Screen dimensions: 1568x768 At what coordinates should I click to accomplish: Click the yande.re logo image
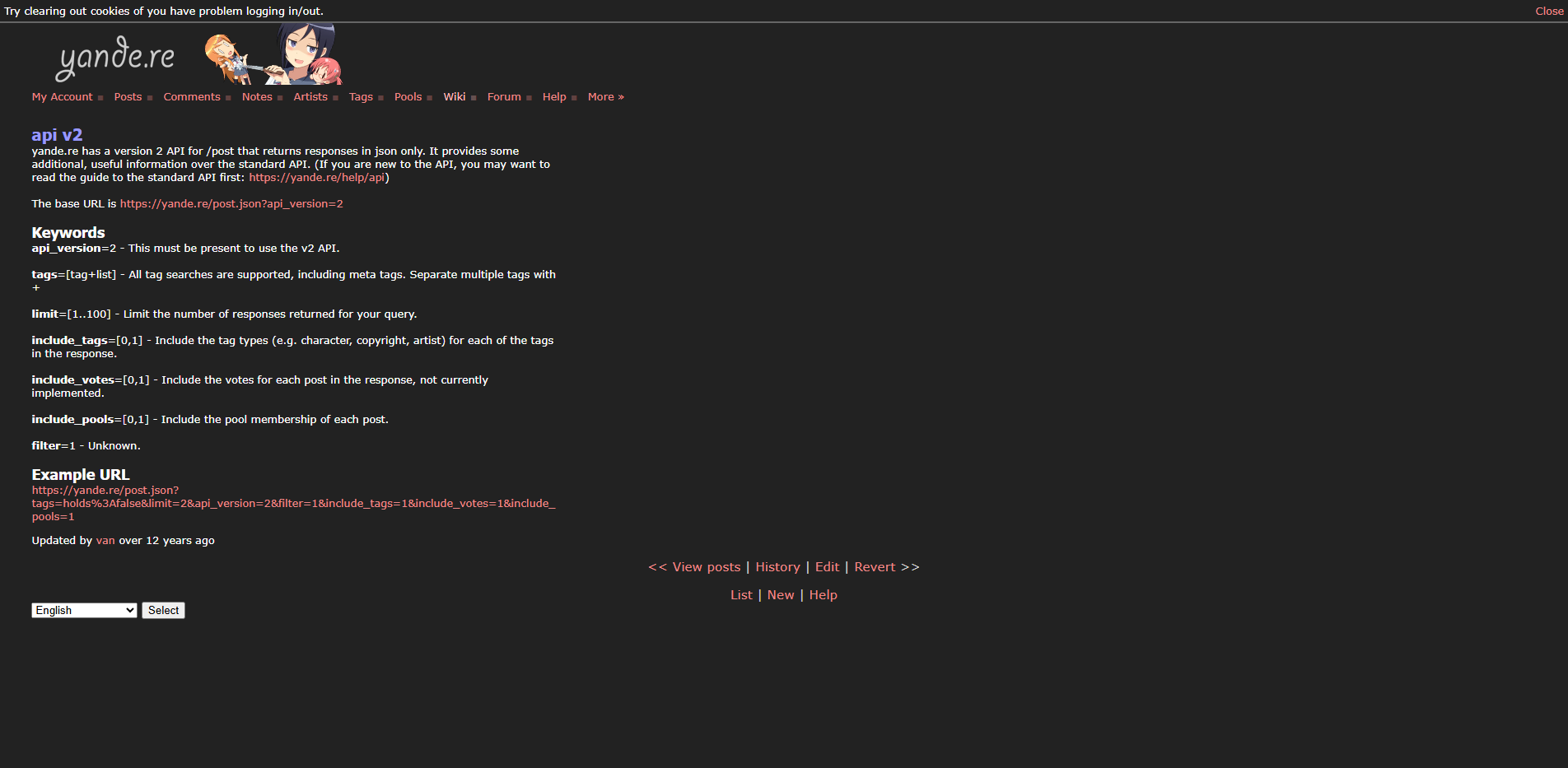click(114, 58)
